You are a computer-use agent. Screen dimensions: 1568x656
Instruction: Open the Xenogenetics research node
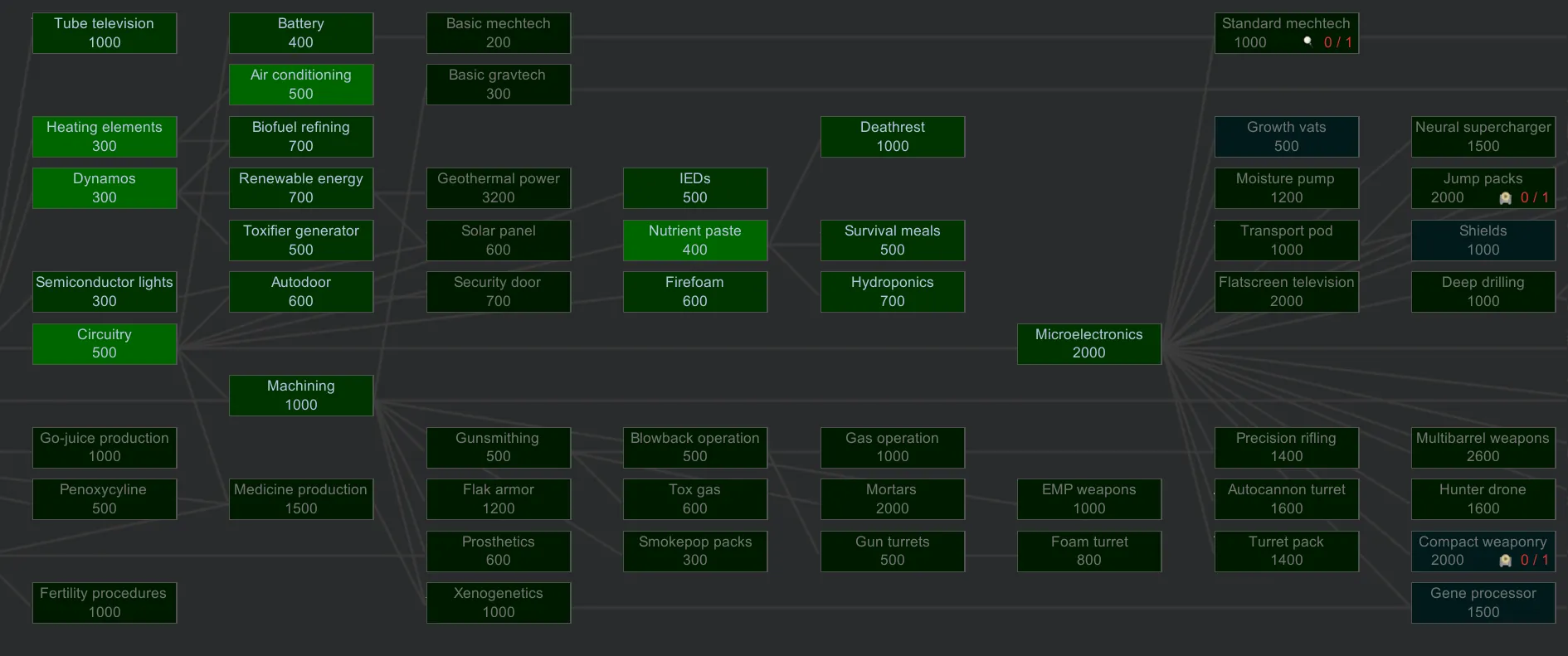pos(499,603)
